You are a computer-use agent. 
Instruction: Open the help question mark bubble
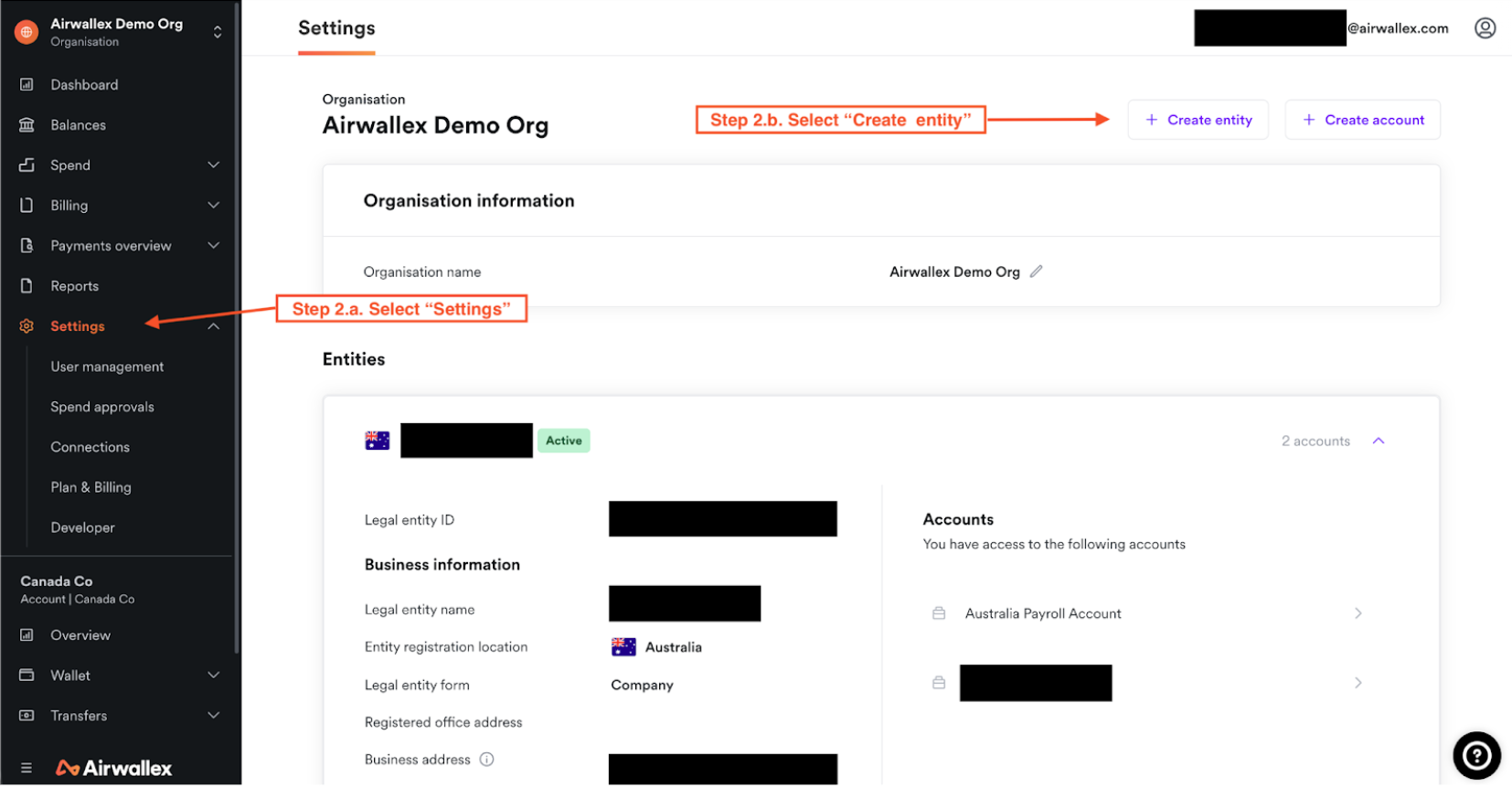tap(1475, 755)
